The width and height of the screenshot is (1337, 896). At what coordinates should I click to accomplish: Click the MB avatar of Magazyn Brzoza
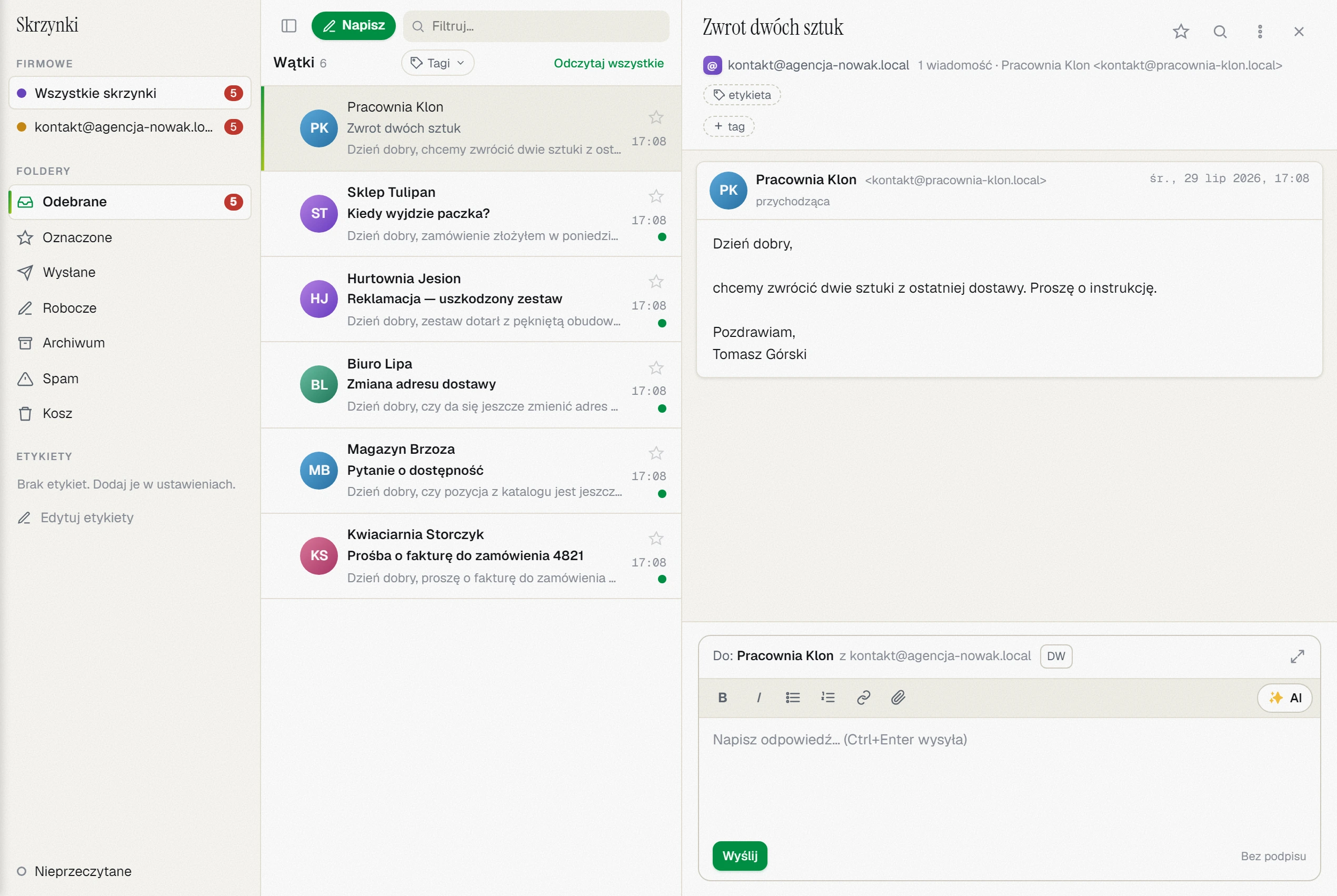pyautogui.click(x=319, y=470)
